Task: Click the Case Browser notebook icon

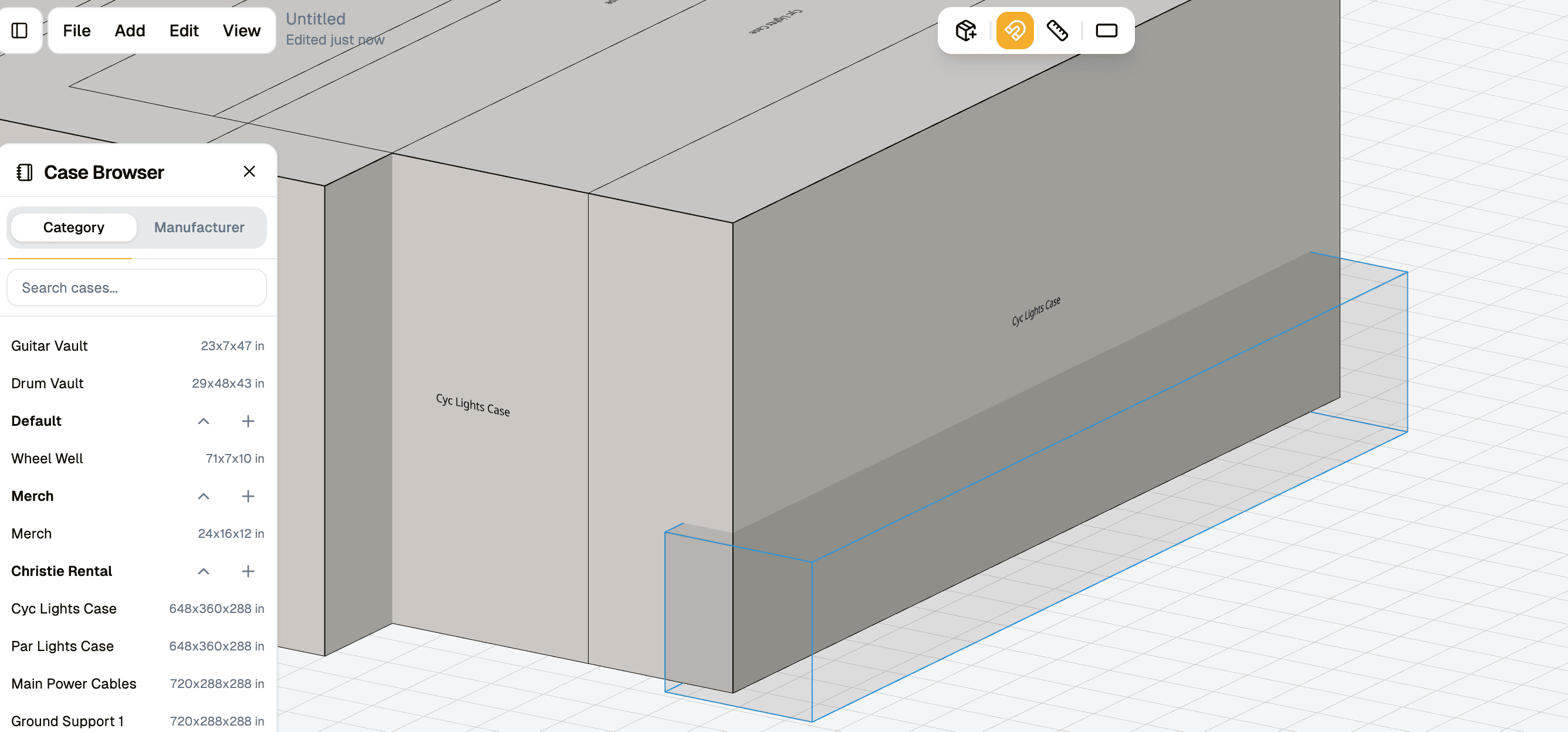Action: click(x=24, y=172)
